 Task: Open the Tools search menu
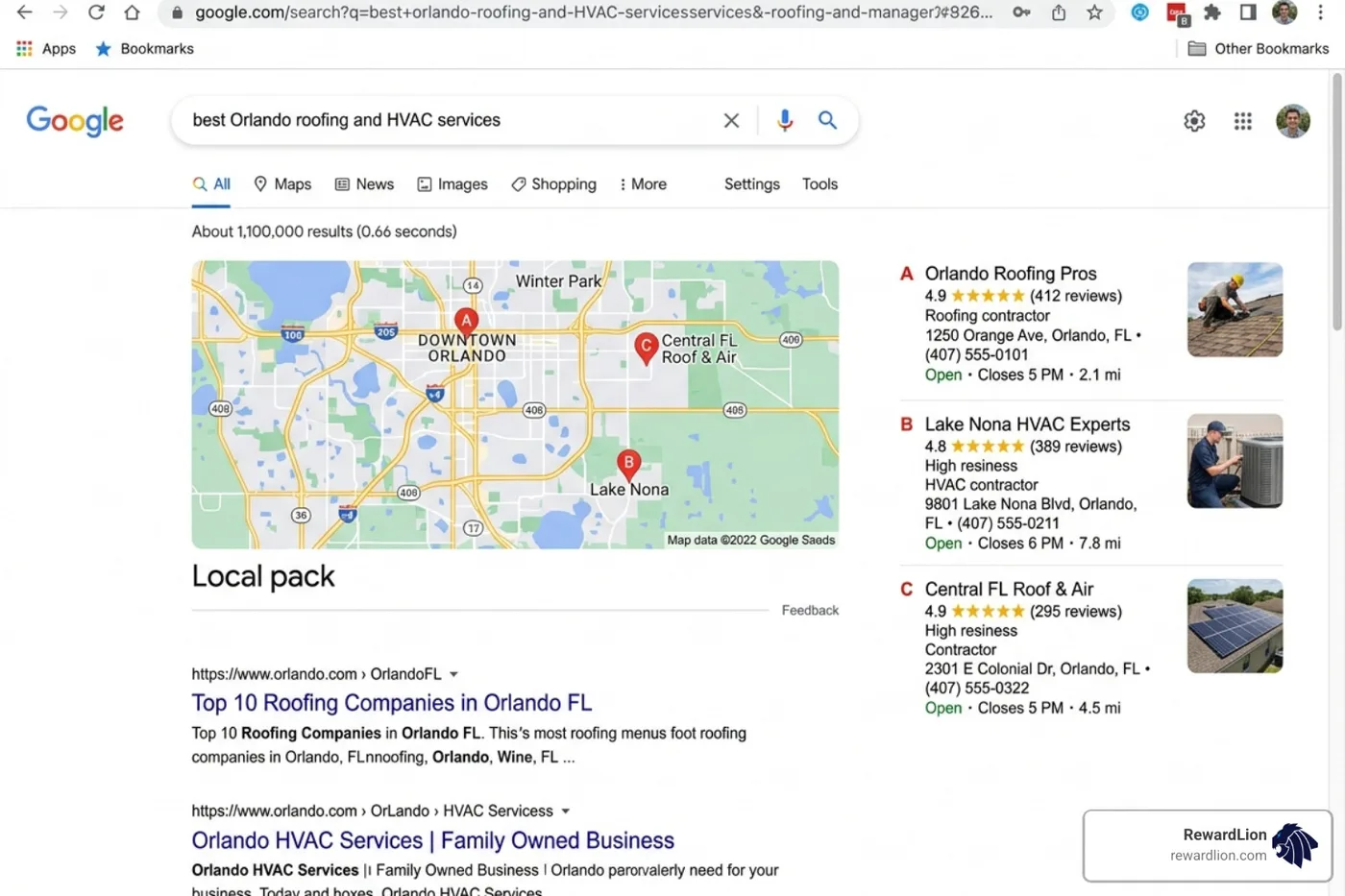pos(819,184)
